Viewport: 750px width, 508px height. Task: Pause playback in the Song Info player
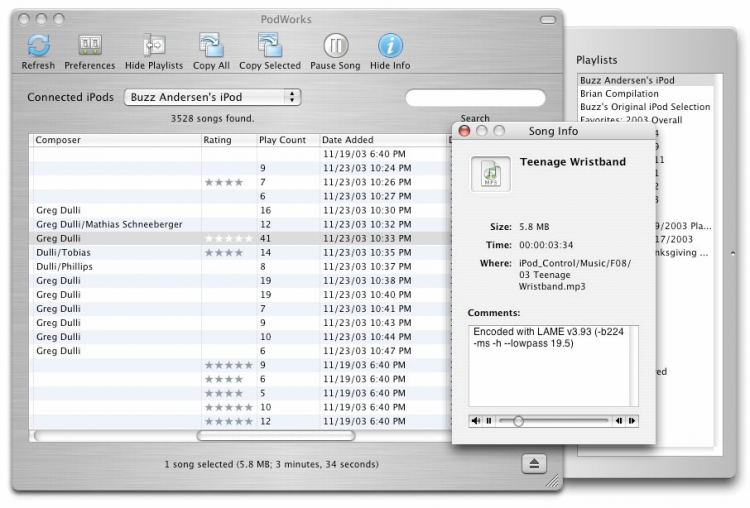pyautogui.click(x=489, y=420)
